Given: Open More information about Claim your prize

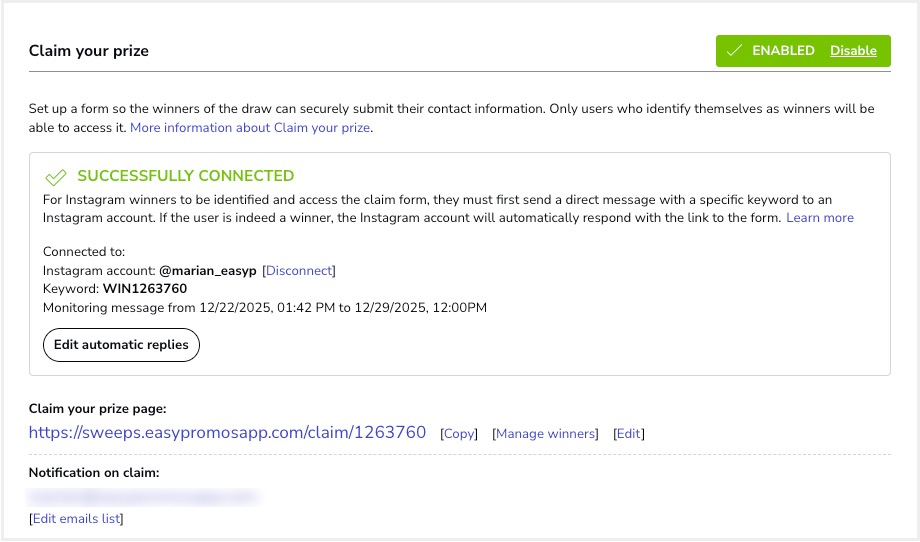Looking at the screenshot, I should point(250,128).
